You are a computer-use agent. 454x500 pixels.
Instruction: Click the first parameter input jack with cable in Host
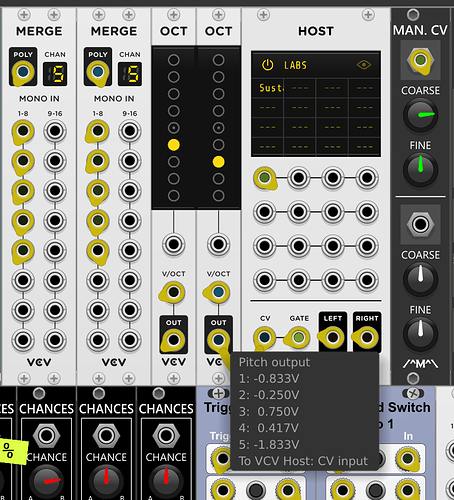click(x=265, y=178)
